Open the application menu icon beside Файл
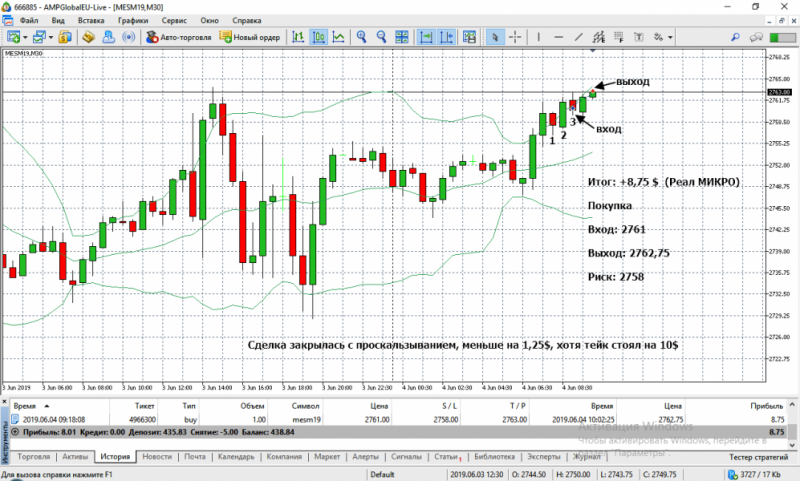The width and height of the screenshot is (800, 481). tap(8, 20)
